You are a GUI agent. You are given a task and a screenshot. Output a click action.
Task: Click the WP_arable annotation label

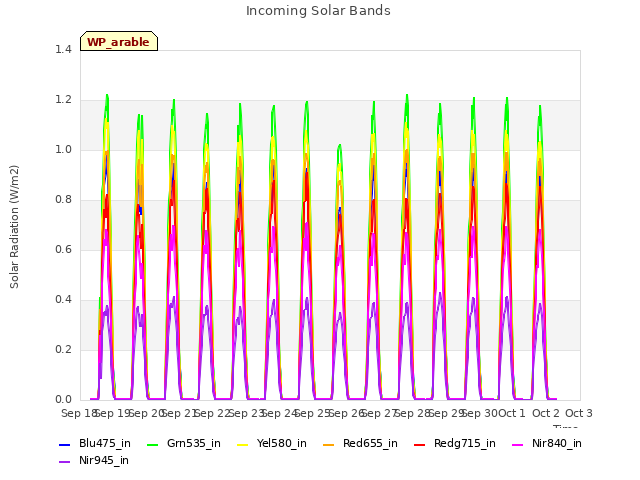click(x=118, y=42)
